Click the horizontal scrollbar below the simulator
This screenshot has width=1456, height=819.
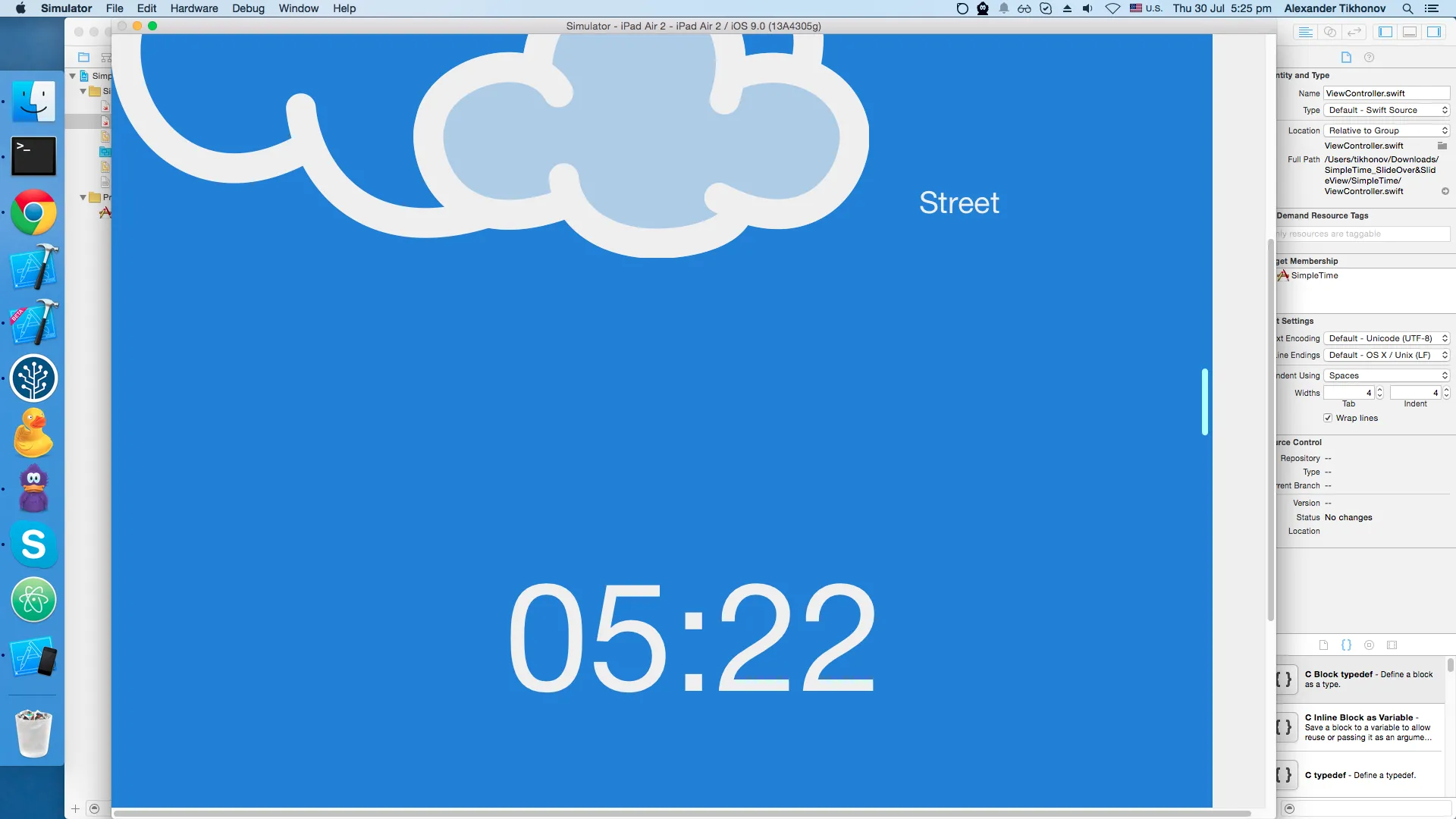point(682,814)
